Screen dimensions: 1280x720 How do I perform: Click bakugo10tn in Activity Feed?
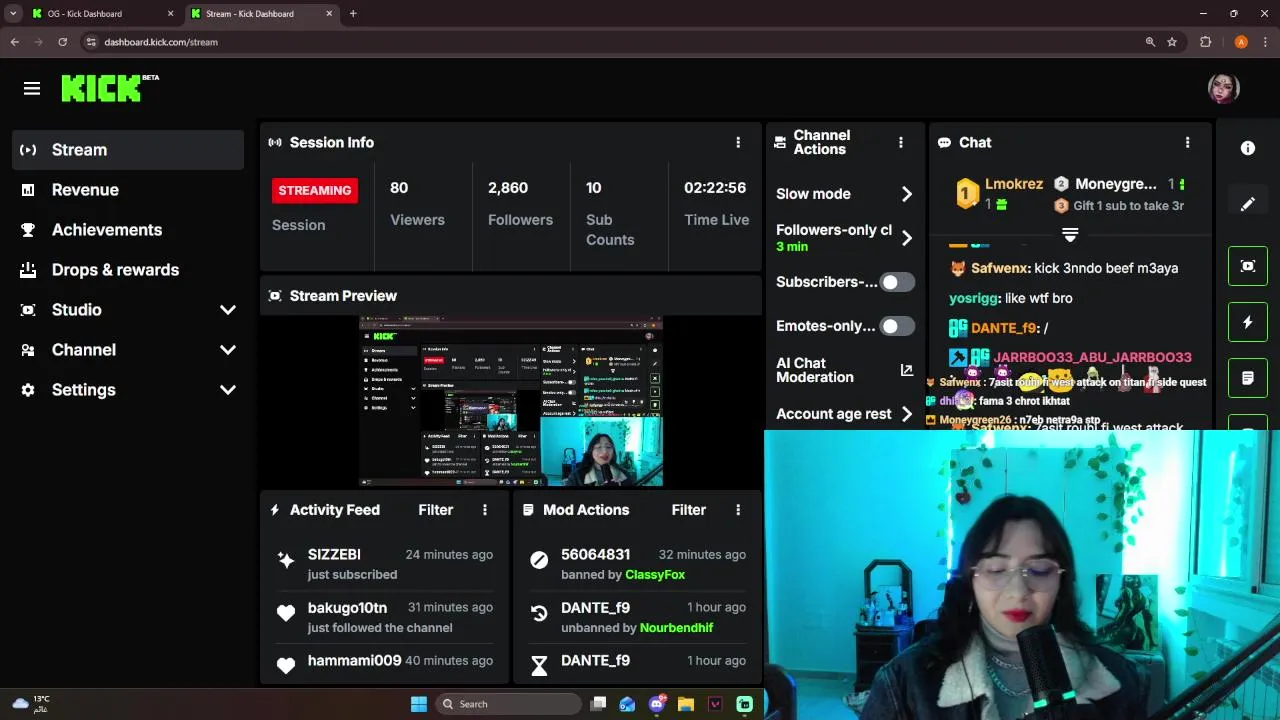(347, 608)
